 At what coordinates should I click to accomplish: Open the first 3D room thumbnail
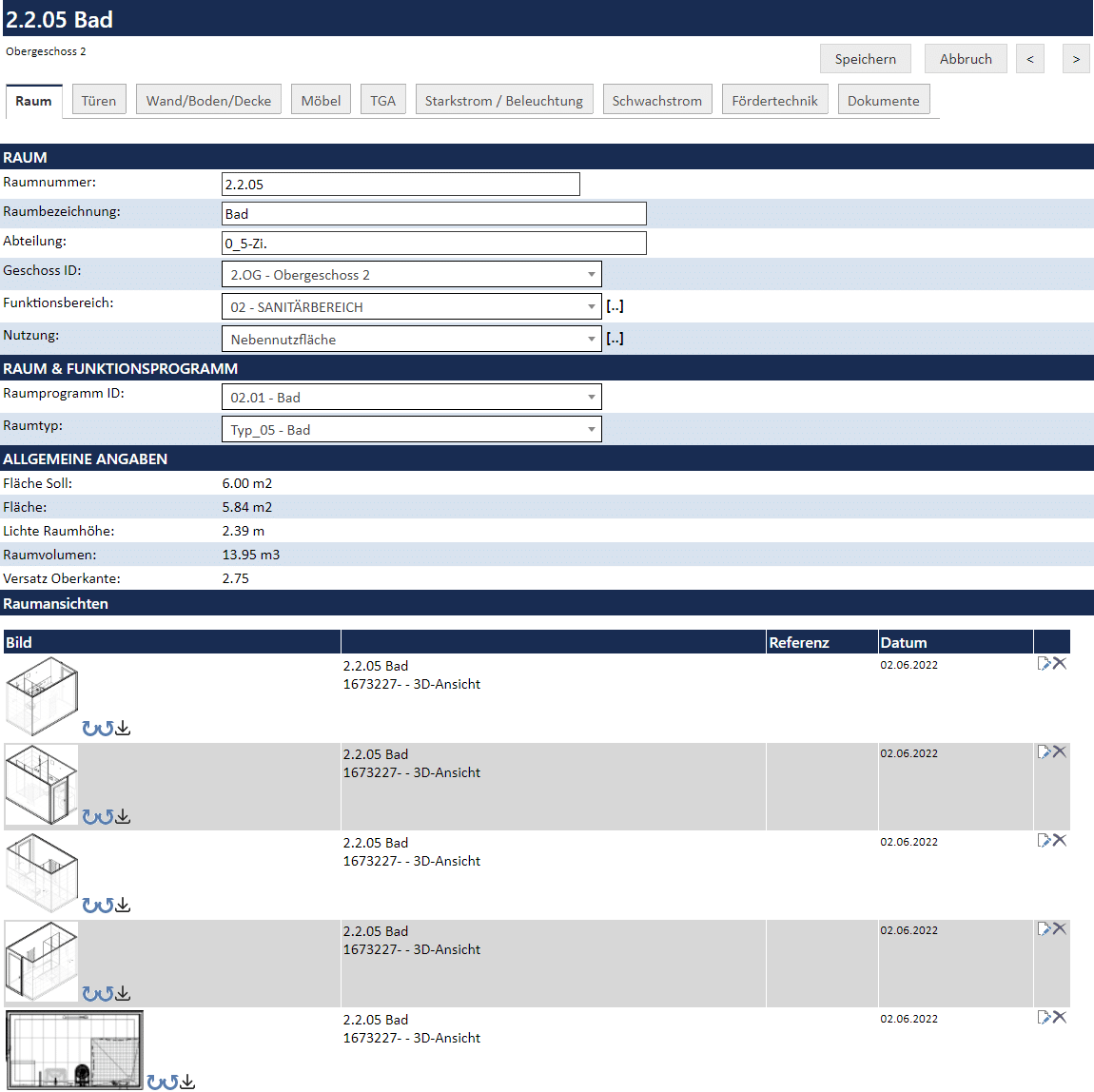42,696
